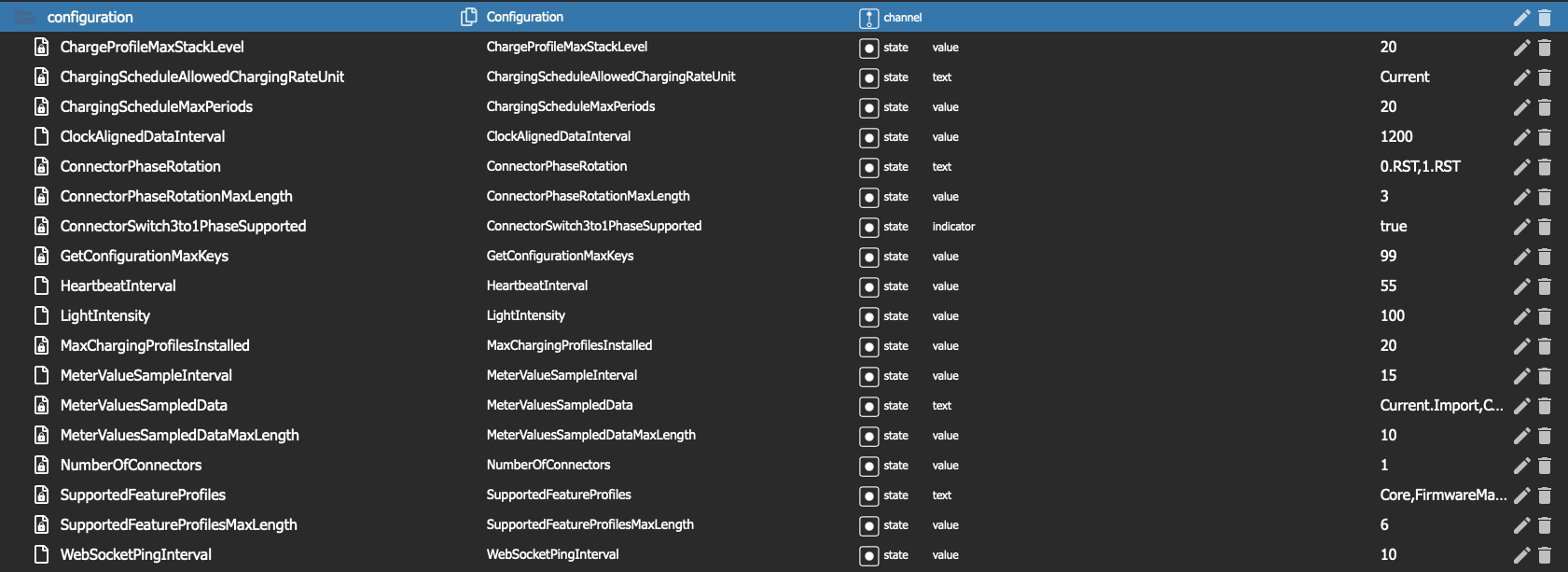Click the file icon of ChargeProfileMaxStackLevel
1568x572 pixels.
point(41,47)
